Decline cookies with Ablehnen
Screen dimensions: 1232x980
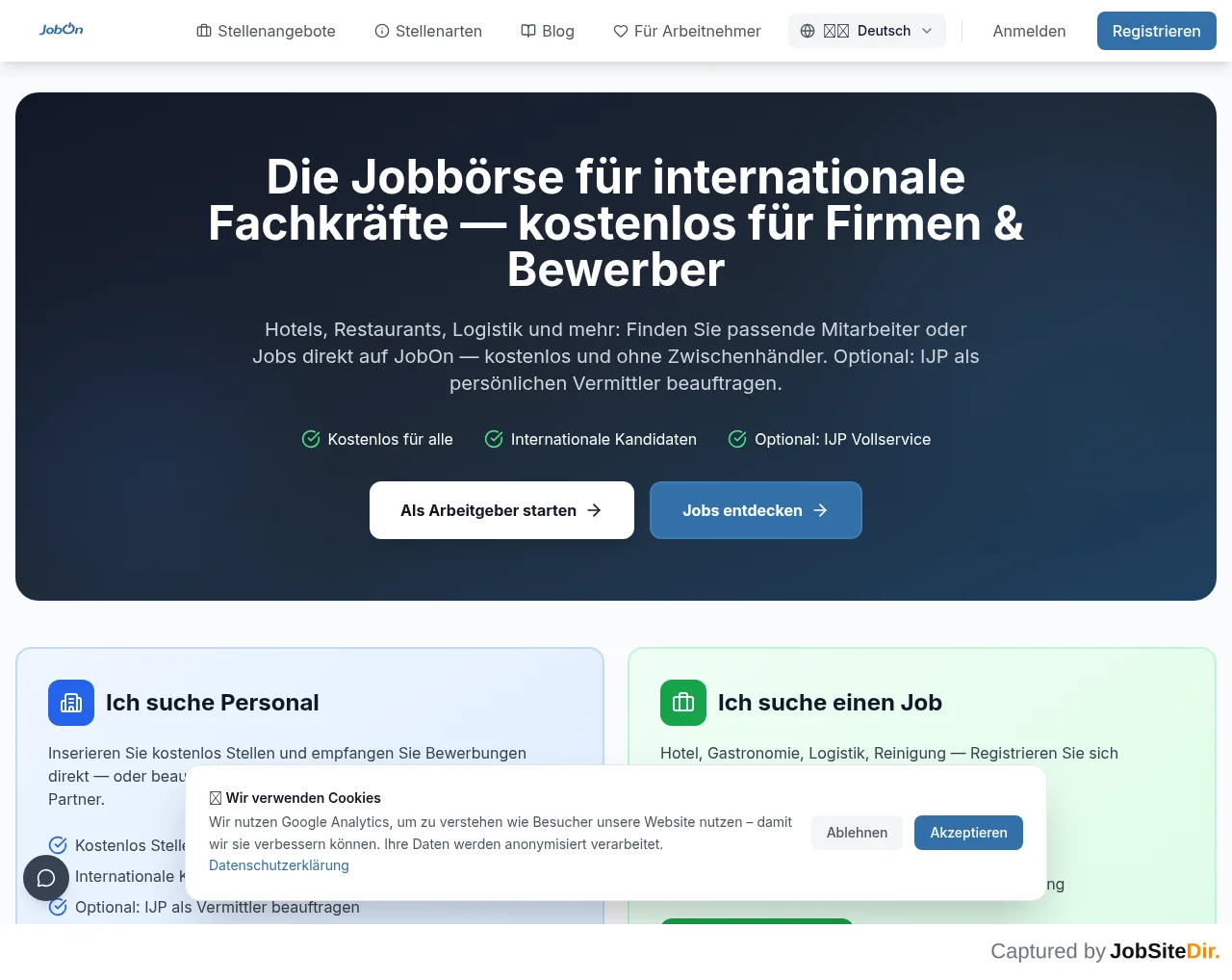coord(857,833)
